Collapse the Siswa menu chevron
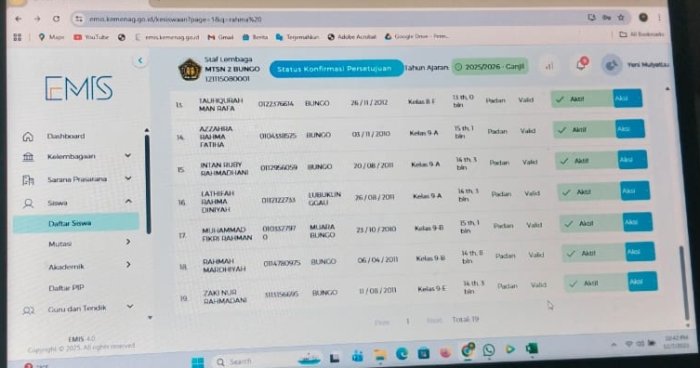The height and width of the screenshot is (368, 700). pos(128,201)
